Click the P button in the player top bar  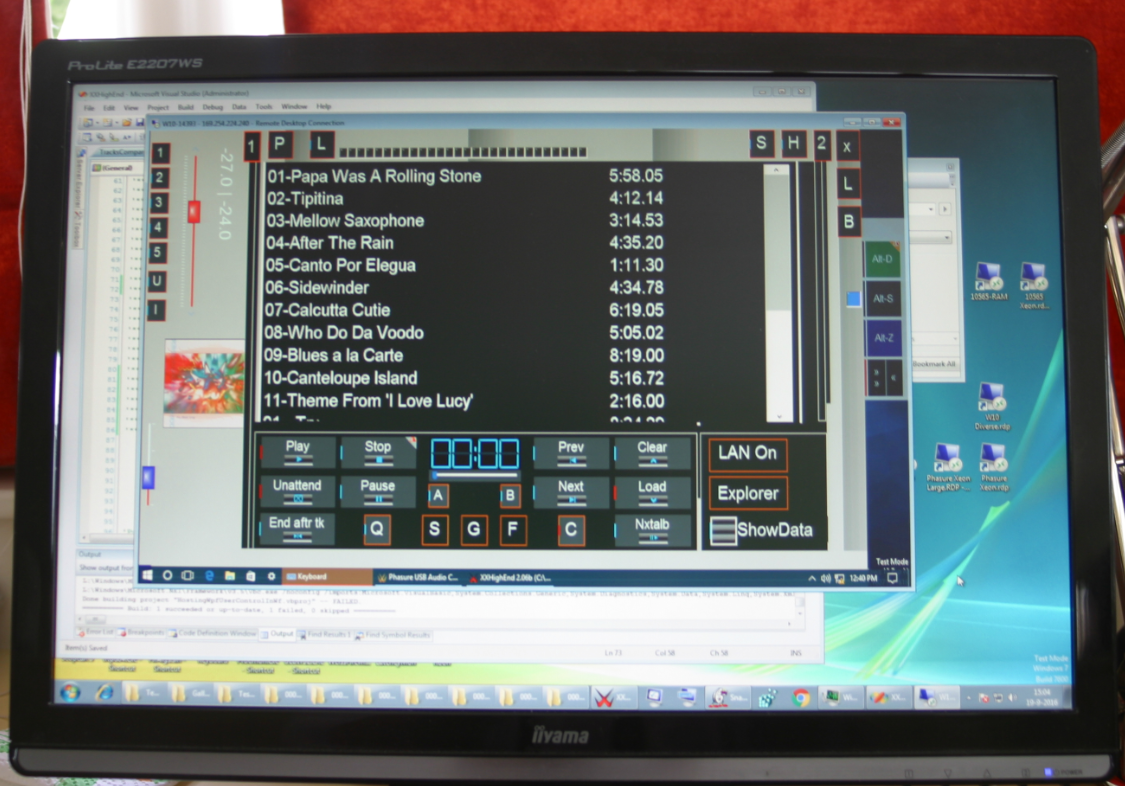coord(280,145)
